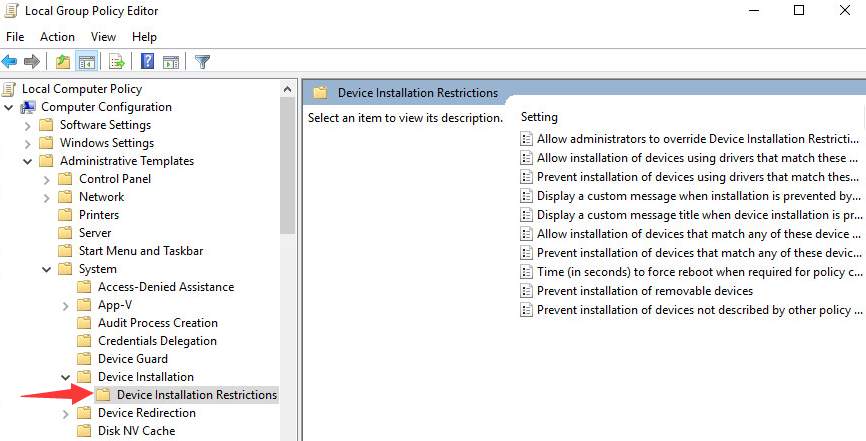Click the Access-Denied Assistance folder icon
This screenshot has height=441, width=866.
pos(84,287)
